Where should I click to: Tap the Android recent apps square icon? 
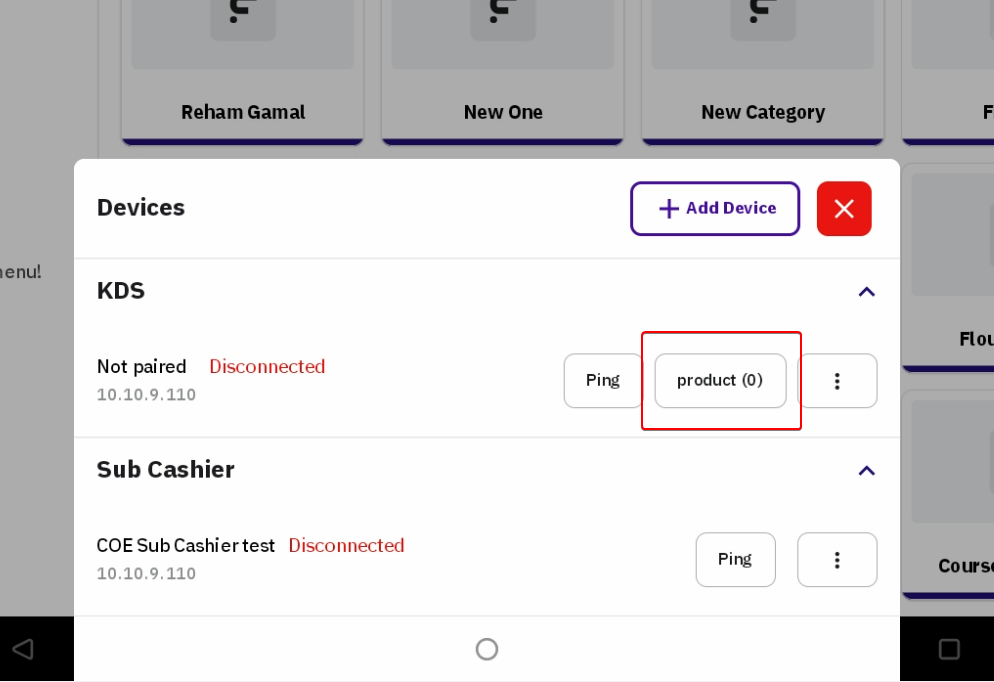[949, 649]
